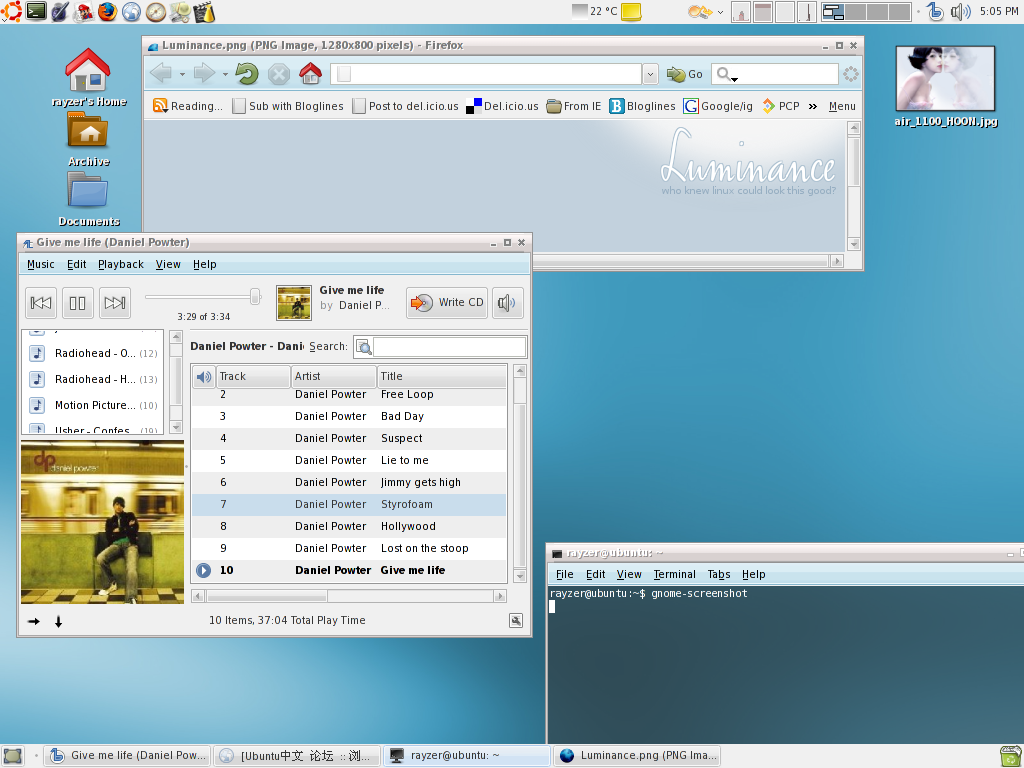Open the Del.icio.us bookmark
The width and height of the screenshot is (1024, 768).
tap(502, 106)
